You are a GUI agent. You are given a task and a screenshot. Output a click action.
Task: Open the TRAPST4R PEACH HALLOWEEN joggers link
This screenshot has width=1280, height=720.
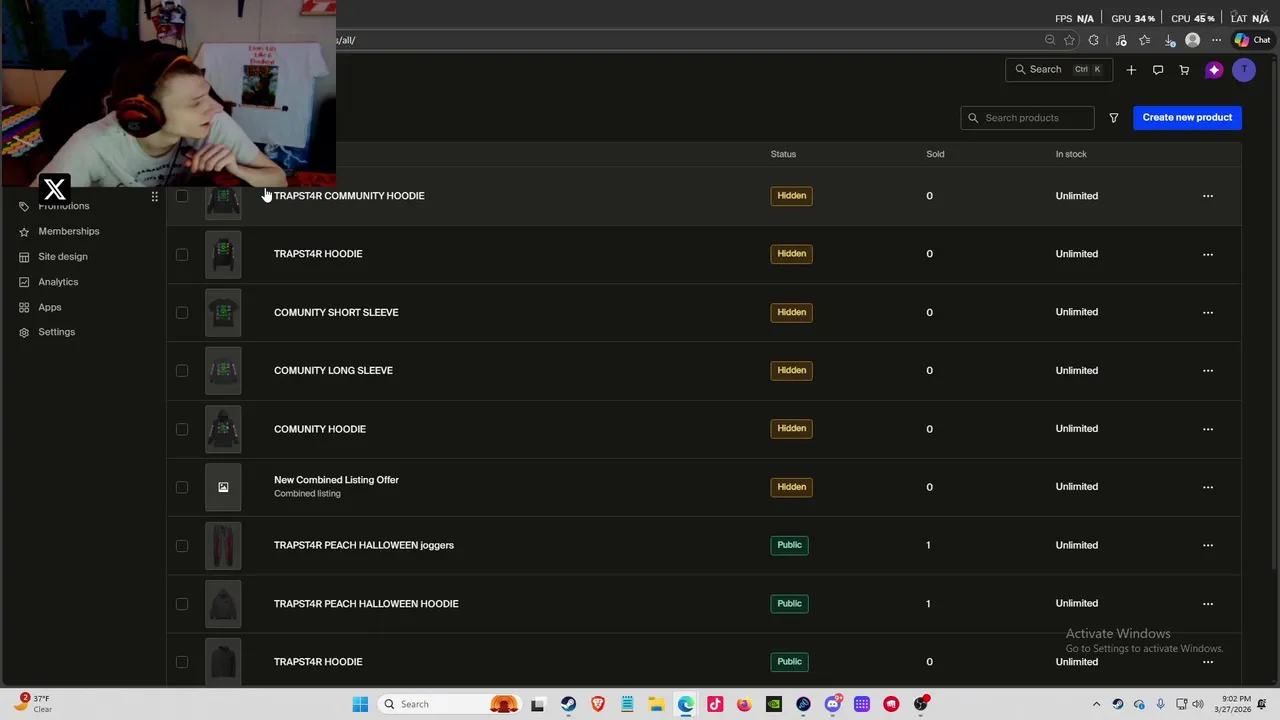click(x=364, y=545)
